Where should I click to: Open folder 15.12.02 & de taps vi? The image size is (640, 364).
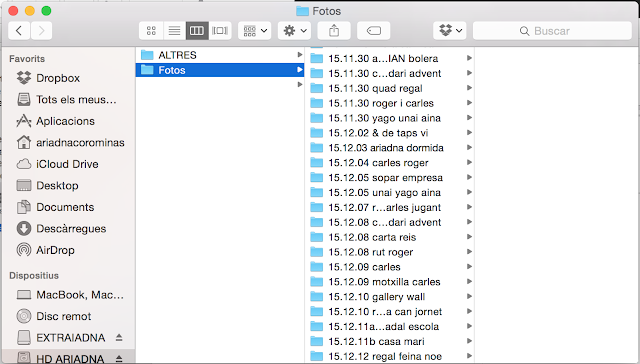pos(389,133)
